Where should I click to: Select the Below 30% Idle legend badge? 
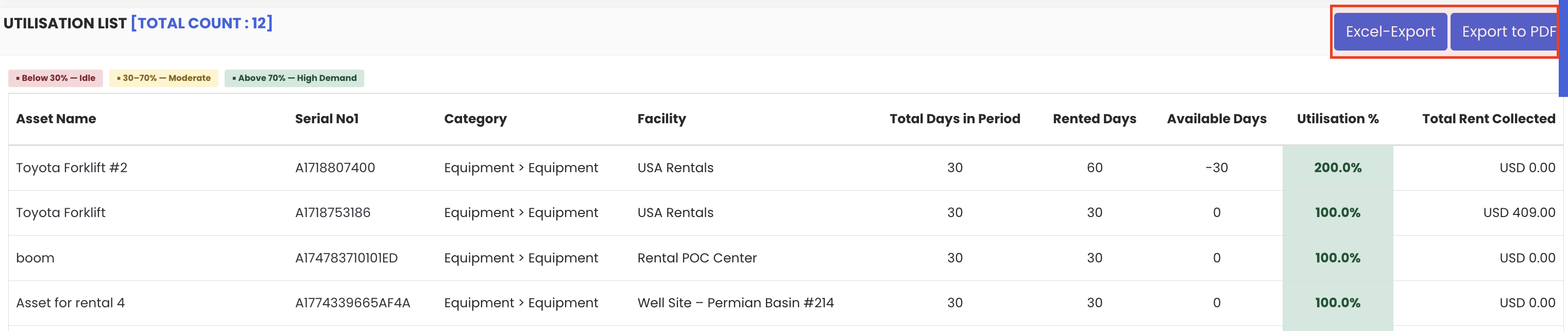[56, 78]
